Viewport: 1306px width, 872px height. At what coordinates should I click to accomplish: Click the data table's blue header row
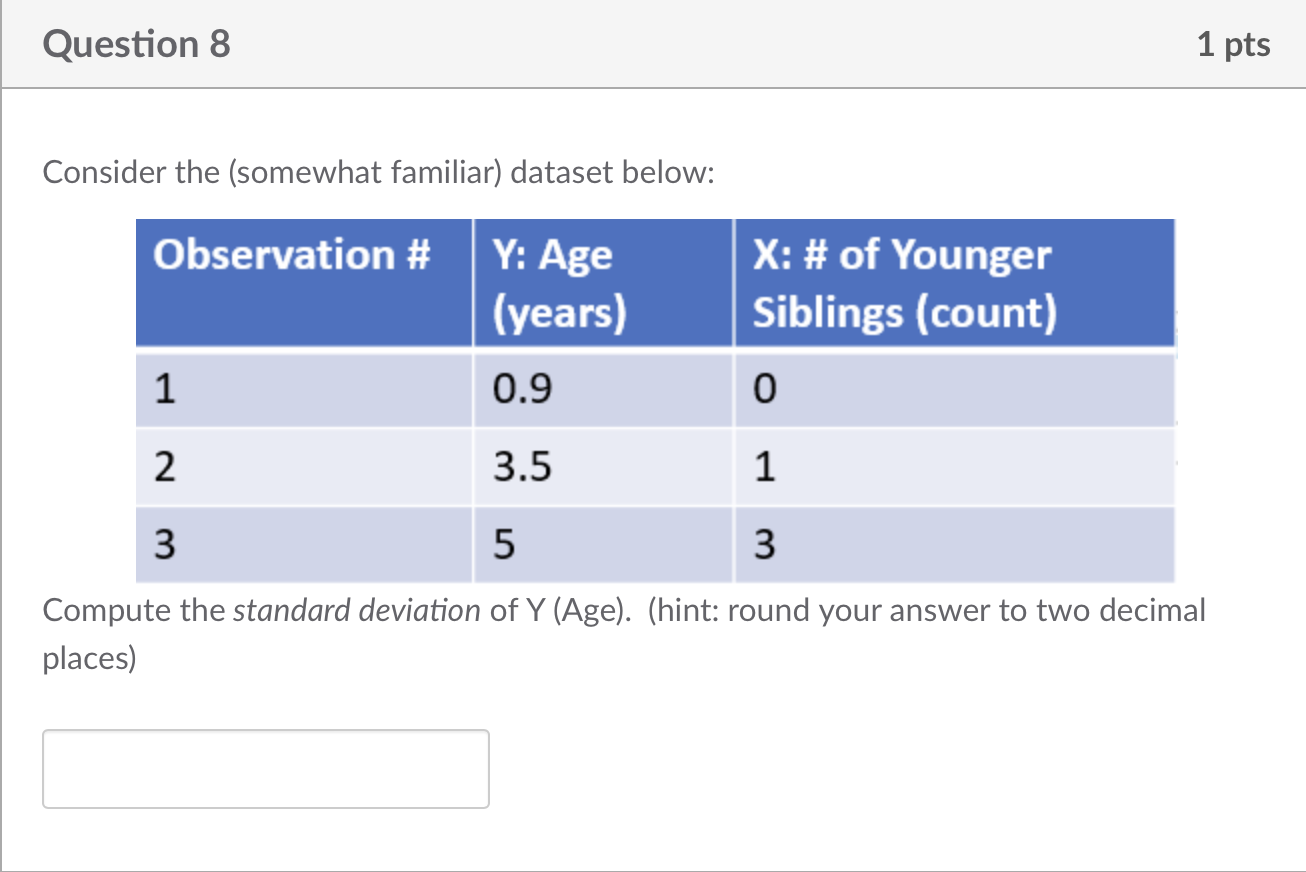tap(655, 282)
